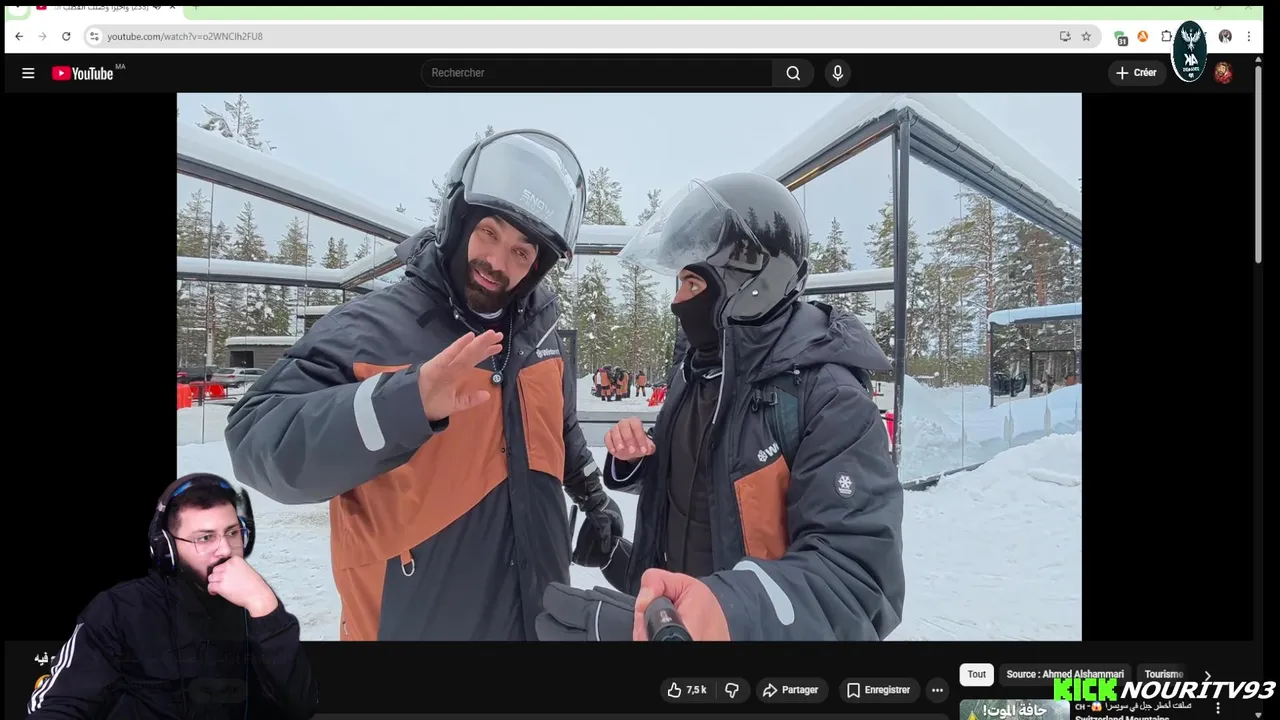Click the Partager share button
1280x720 pixels.
(790, 690)
